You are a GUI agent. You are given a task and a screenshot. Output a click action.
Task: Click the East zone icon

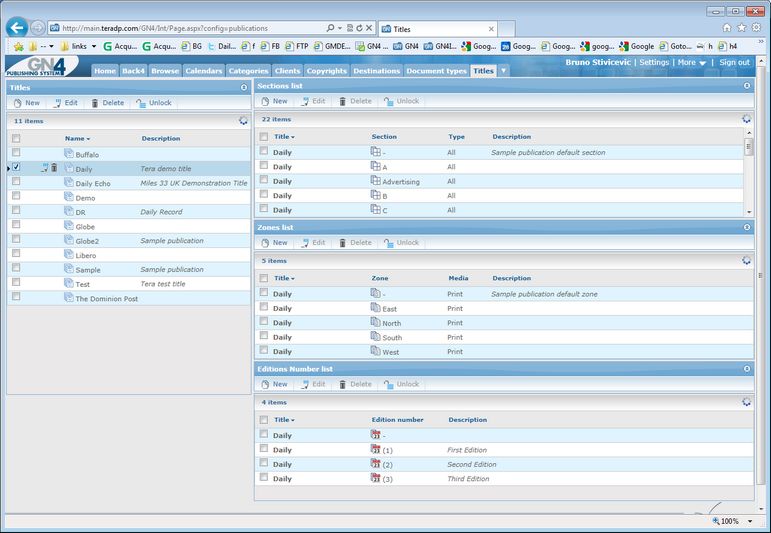tap(376, 308)
